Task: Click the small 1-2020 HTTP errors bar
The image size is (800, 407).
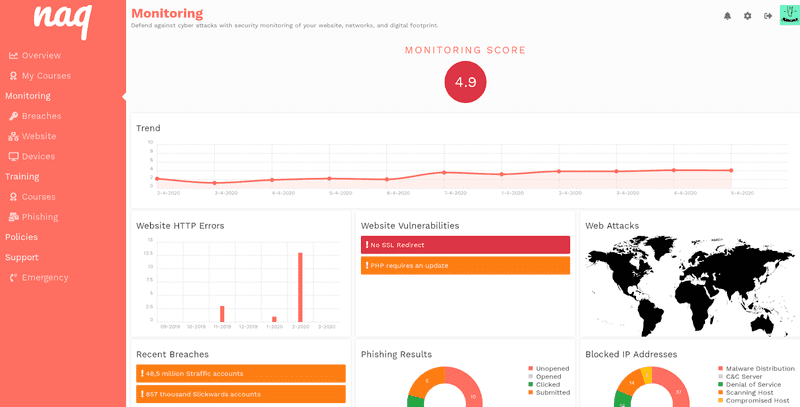Action: [274, 319]
